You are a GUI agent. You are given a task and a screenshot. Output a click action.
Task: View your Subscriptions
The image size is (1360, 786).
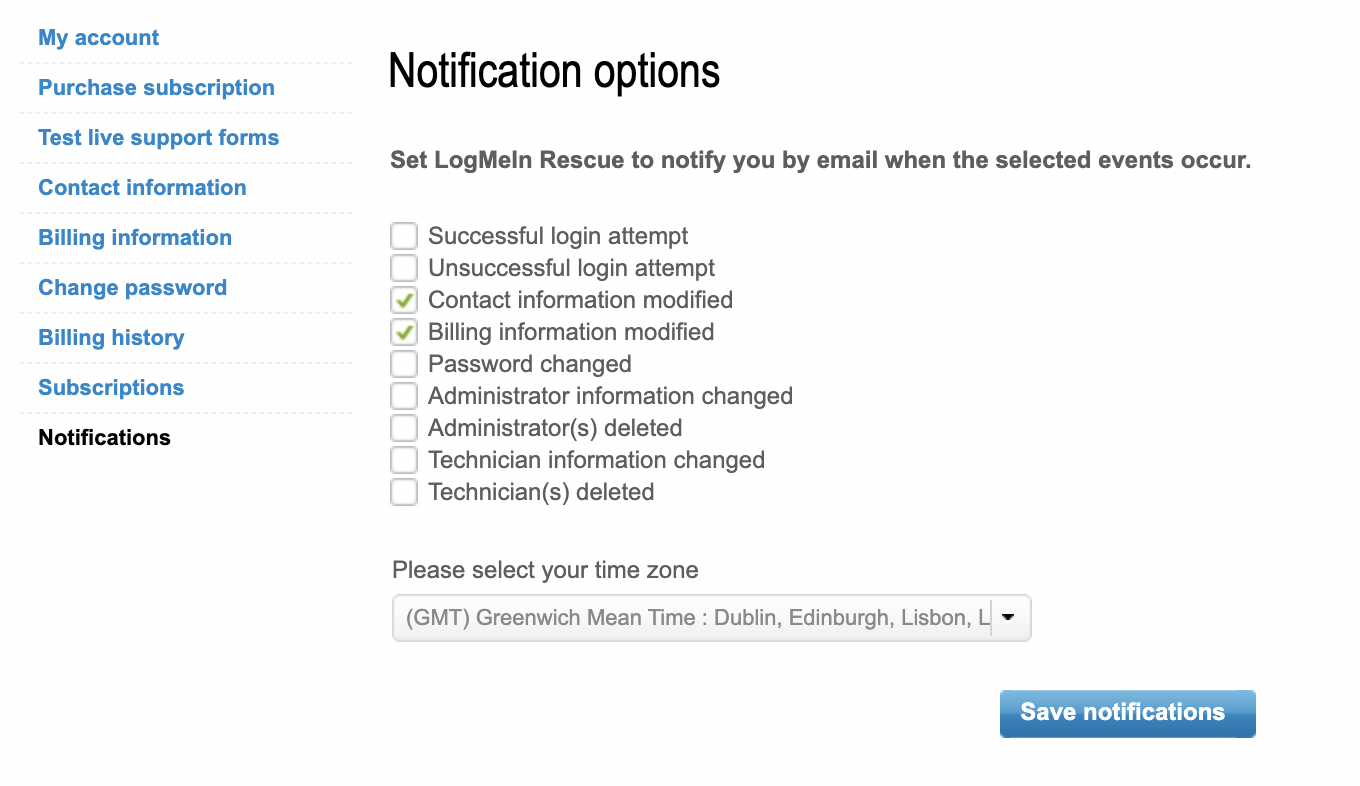[x=110, y=387]
